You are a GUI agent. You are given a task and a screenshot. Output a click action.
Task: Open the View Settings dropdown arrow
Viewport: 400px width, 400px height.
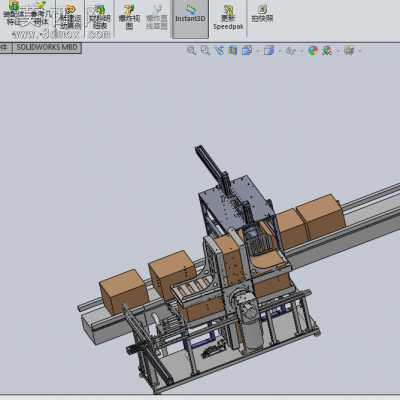[x=360, y=51]
